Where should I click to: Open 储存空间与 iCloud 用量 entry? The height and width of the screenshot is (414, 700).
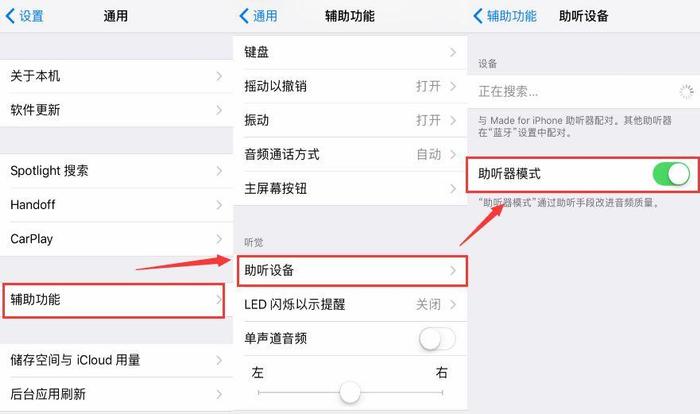(117, 360)
